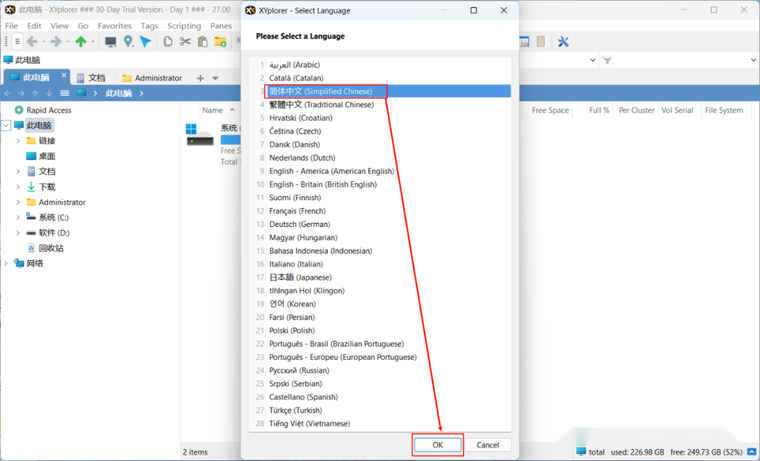Select English - America (American English) row
This screenshot has width=760, height=461.
(x=380, y=171)
